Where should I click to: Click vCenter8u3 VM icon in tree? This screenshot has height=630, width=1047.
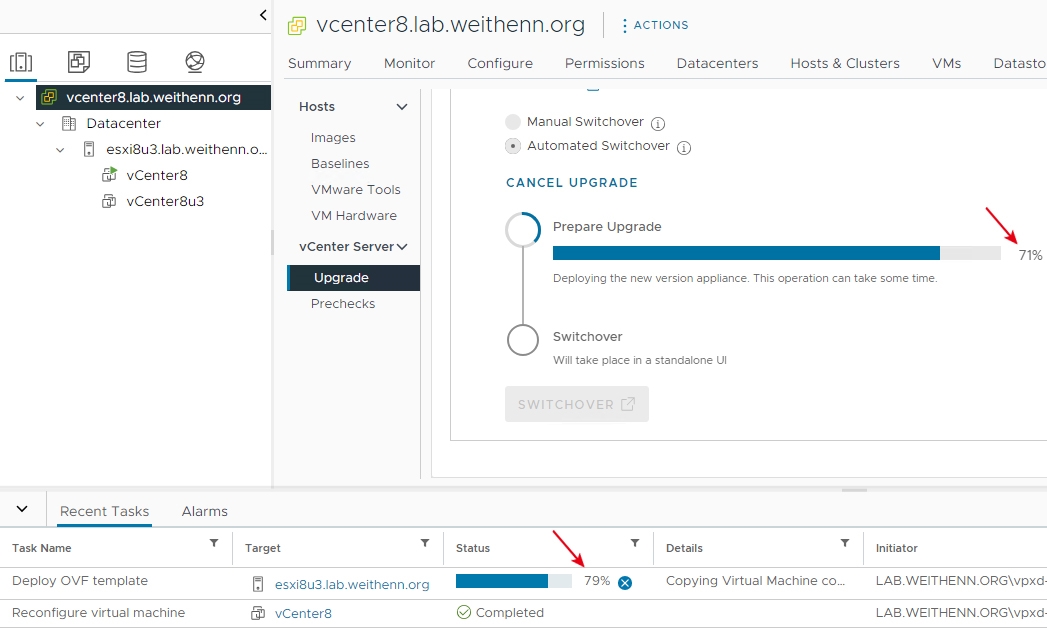pos(108,201)
